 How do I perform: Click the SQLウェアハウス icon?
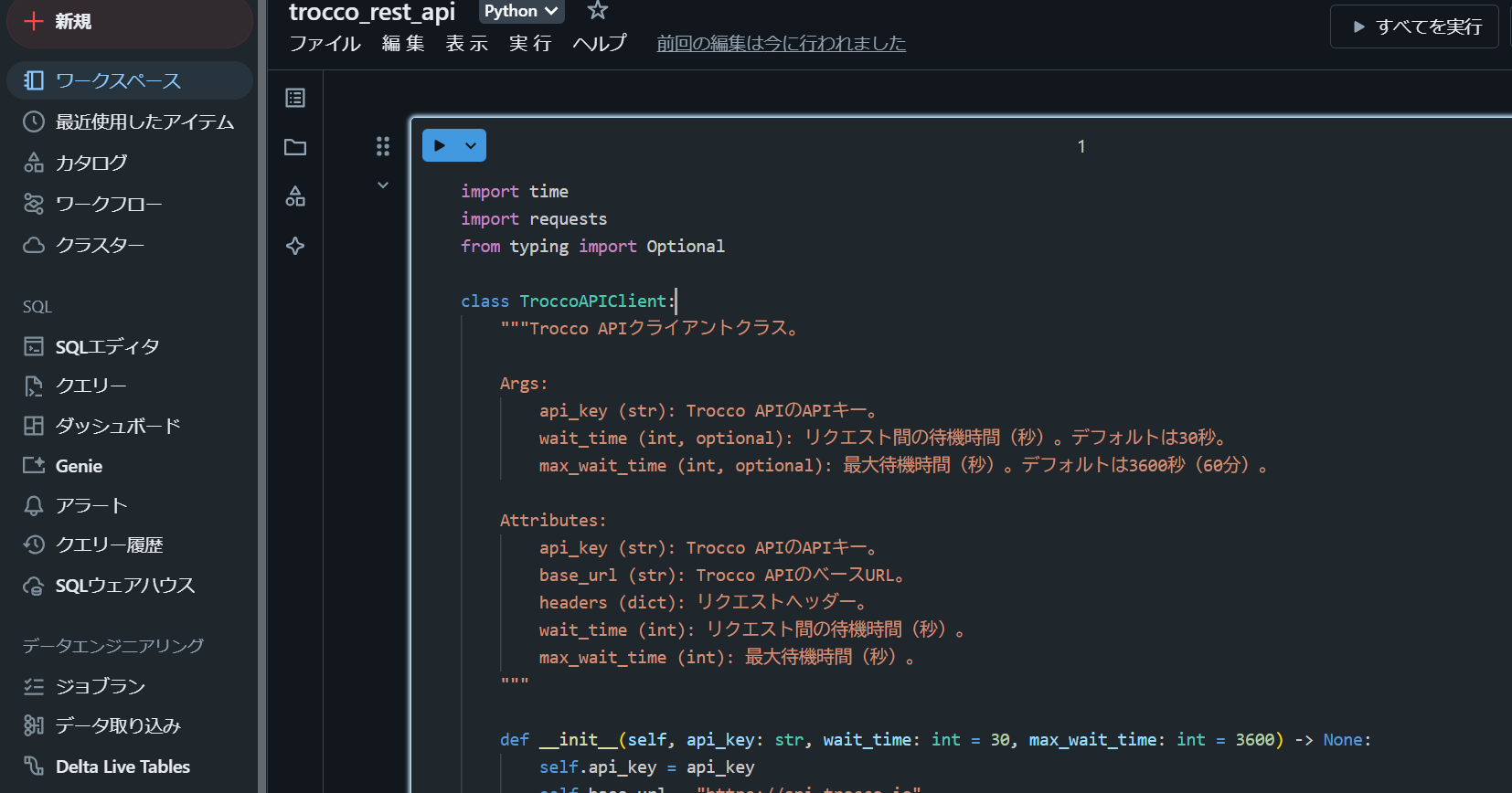tap(34, 586)
